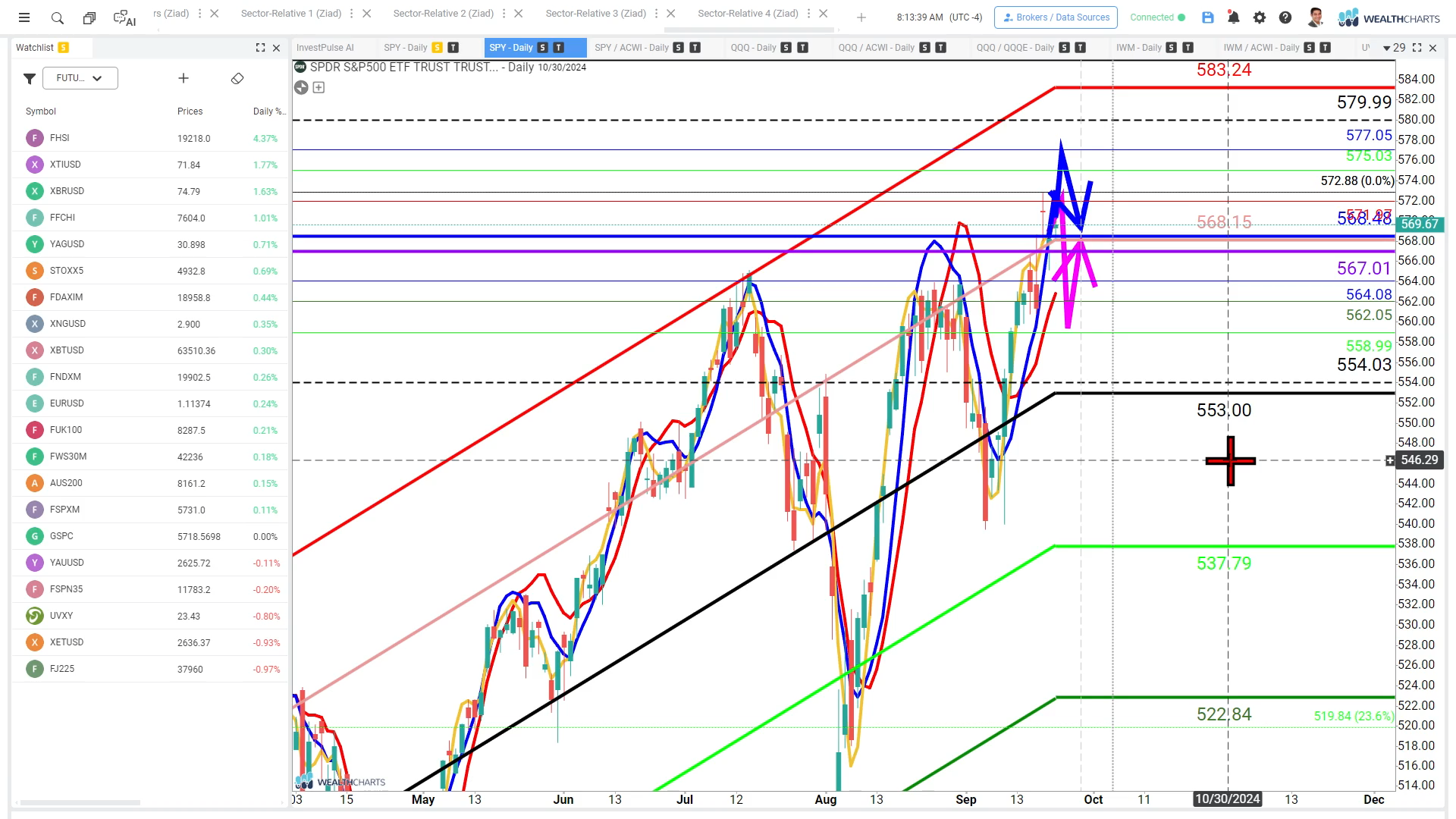1456x819 pixels.
Task: Toggle S badge on IWM - Daily tab
Action: 1172,48
